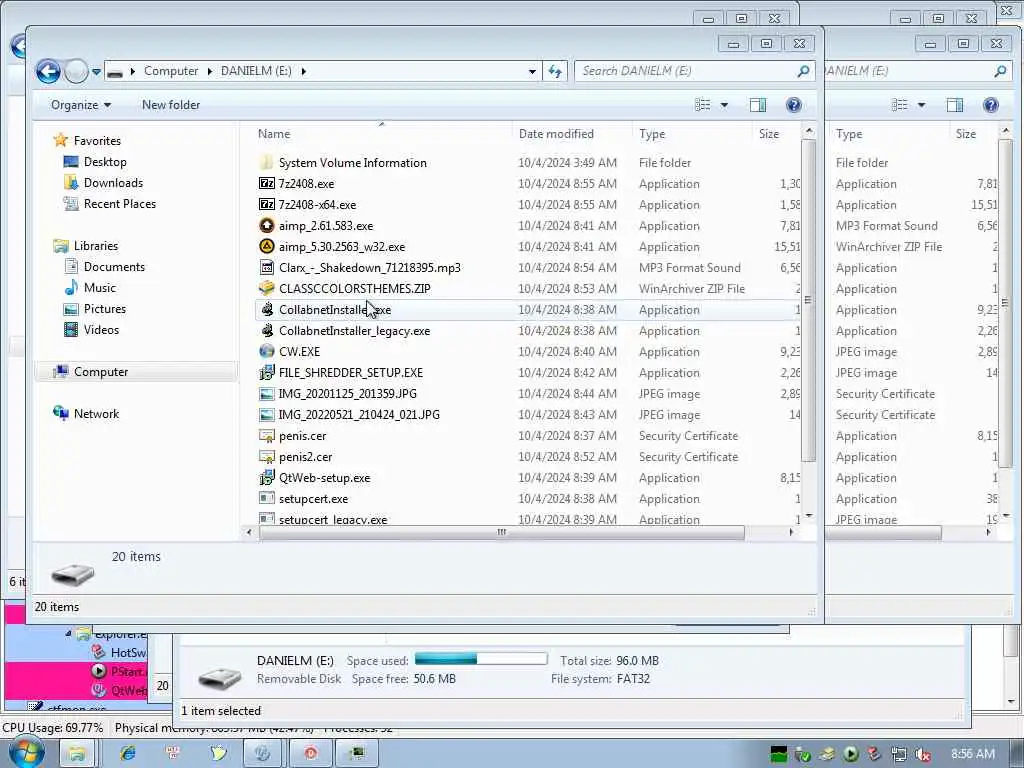Toggle the preview pane button
Image resolution: width=1024 pixels, height=768 pixels.
point(758,105)
